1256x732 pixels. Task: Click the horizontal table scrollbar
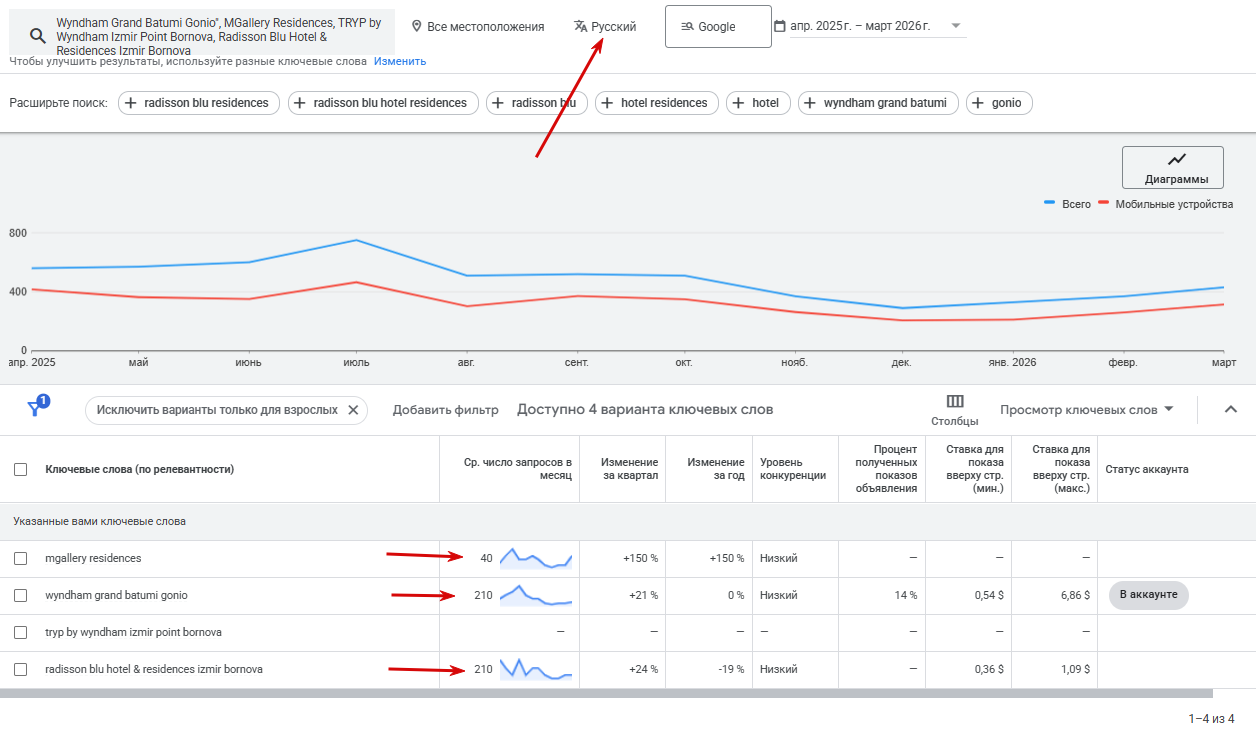pos(606,692)
